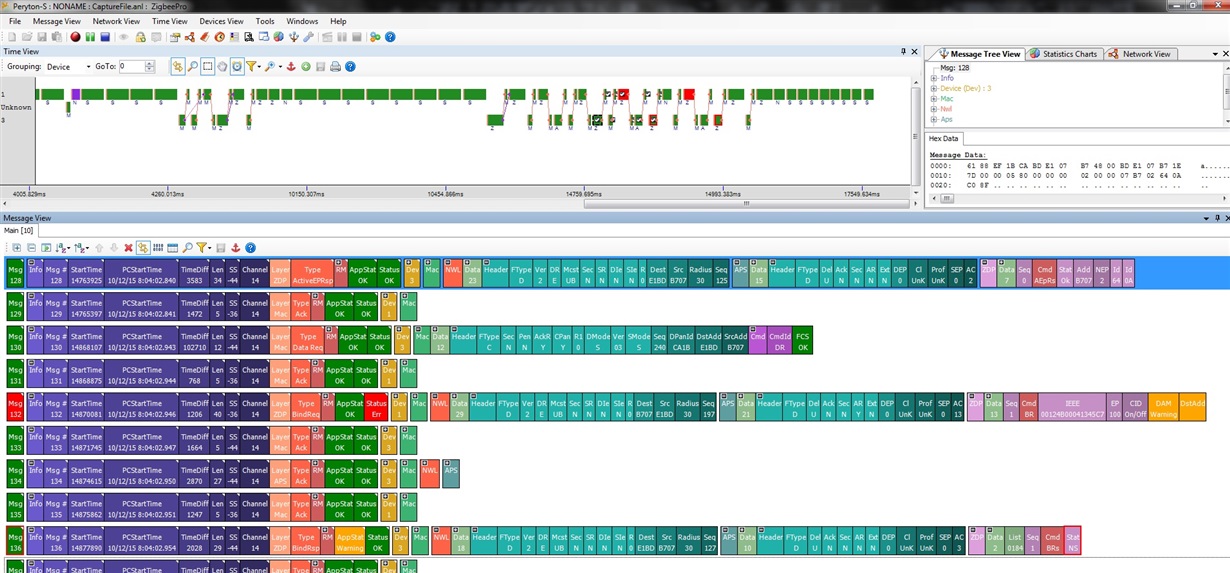Click the red Msg 132 block
1230x573 pixels.
pyautogui.click(x=15, y=407)
